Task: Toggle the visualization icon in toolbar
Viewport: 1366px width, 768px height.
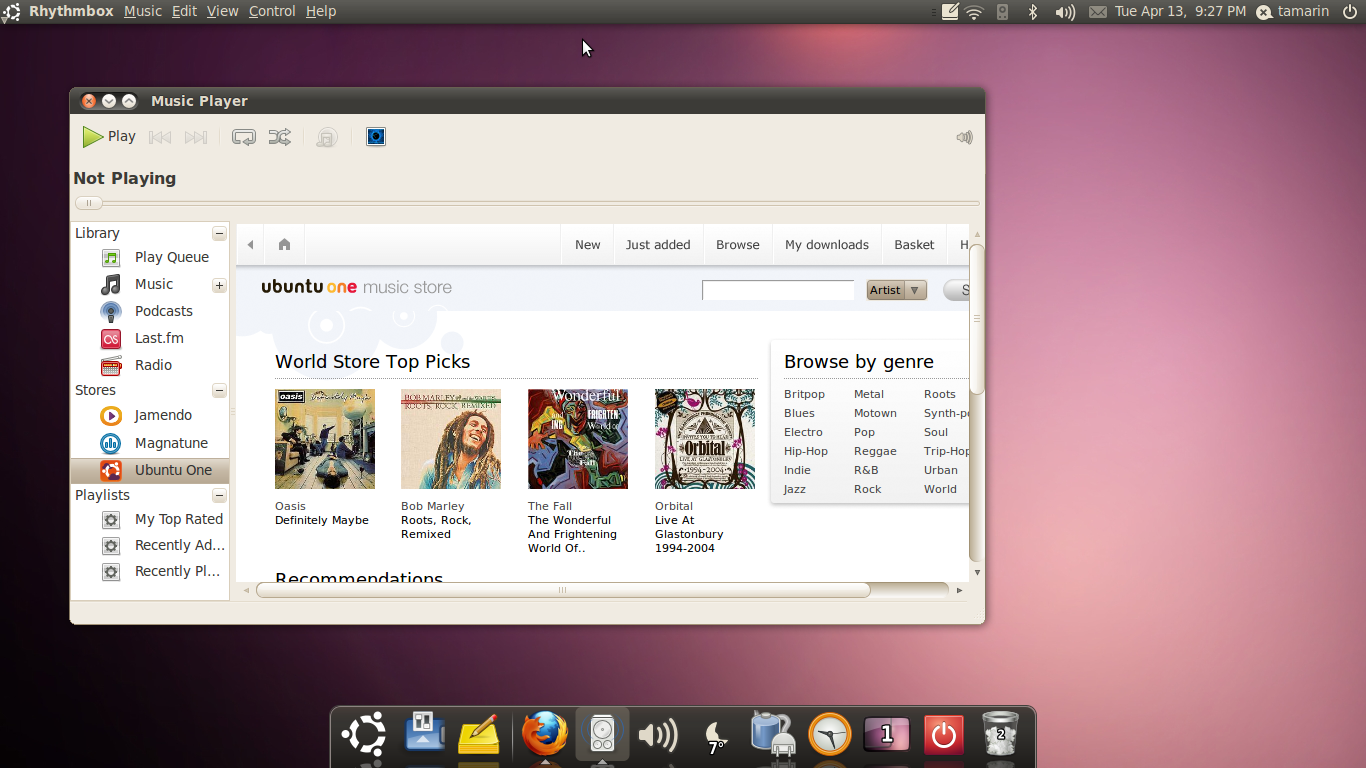Action: [x=376, y=137]
